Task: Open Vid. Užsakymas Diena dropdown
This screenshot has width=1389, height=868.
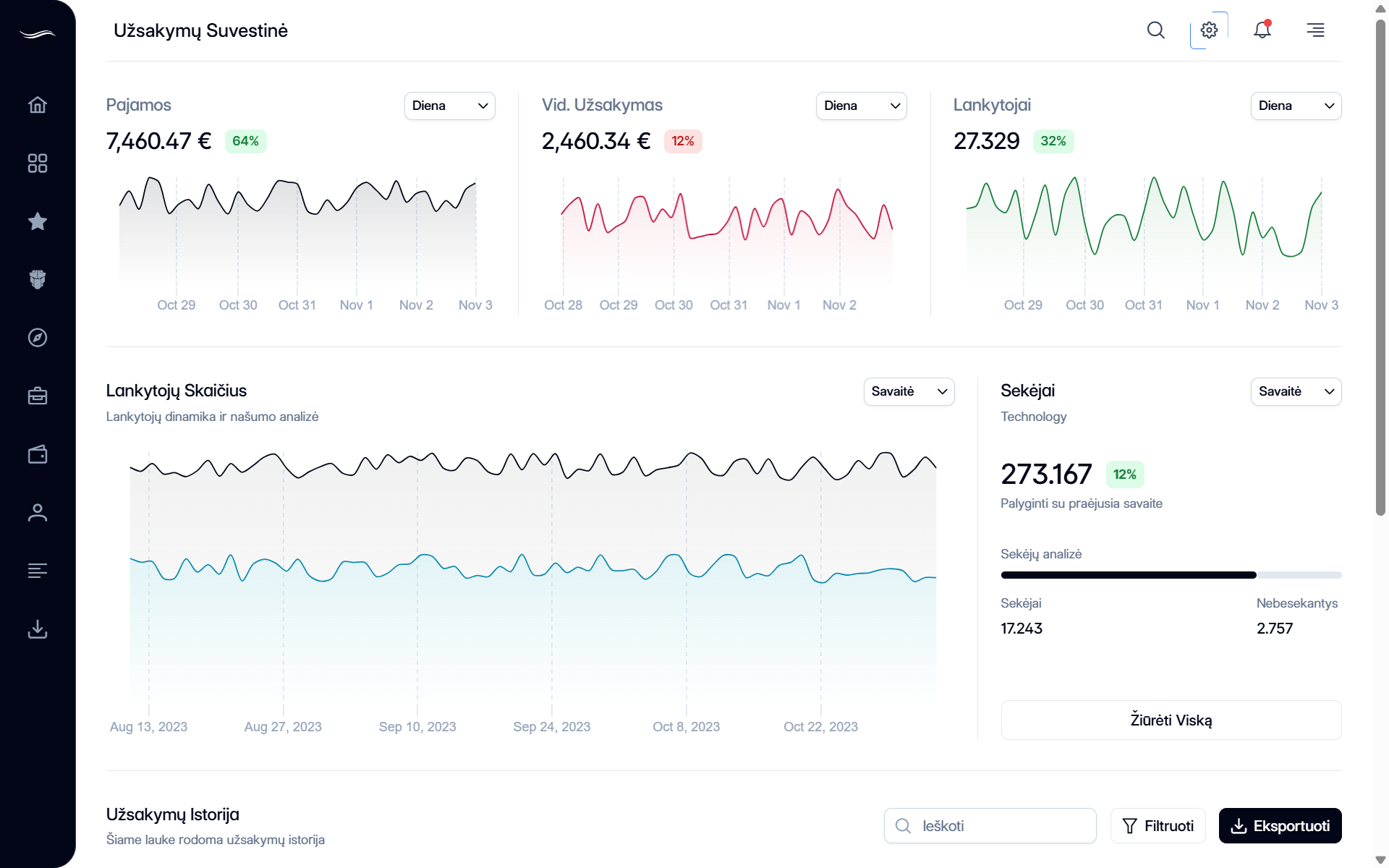Action: (x=861, y=106)
